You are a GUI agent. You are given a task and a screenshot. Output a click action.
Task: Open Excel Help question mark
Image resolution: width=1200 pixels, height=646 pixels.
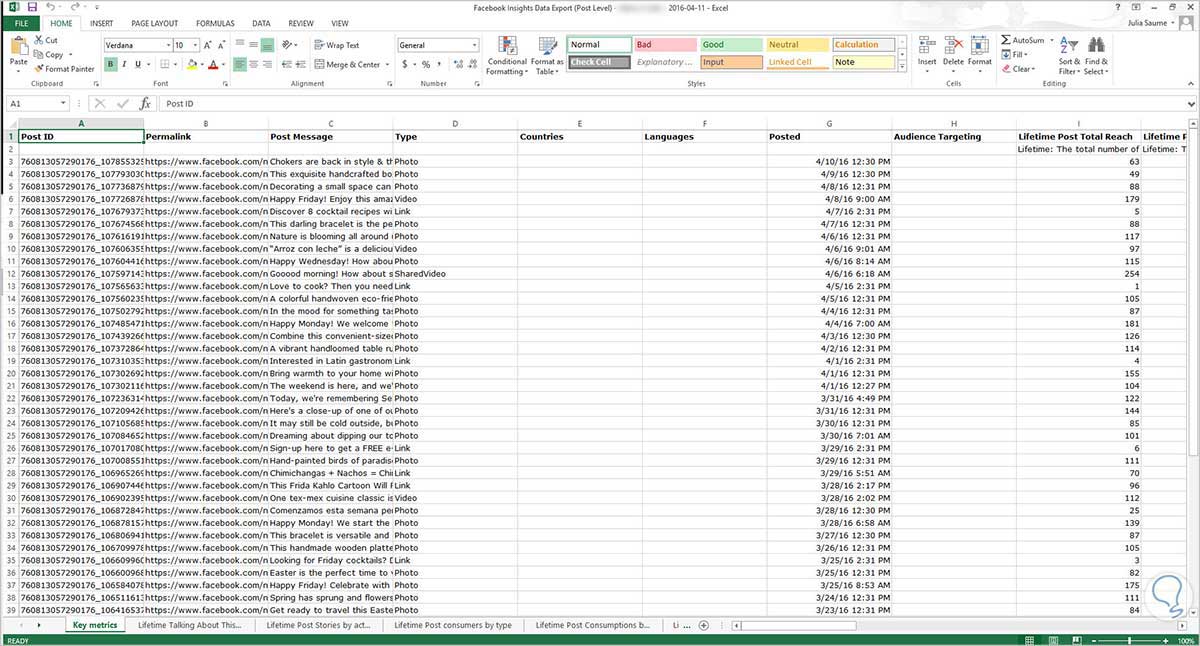(1119, 7)
